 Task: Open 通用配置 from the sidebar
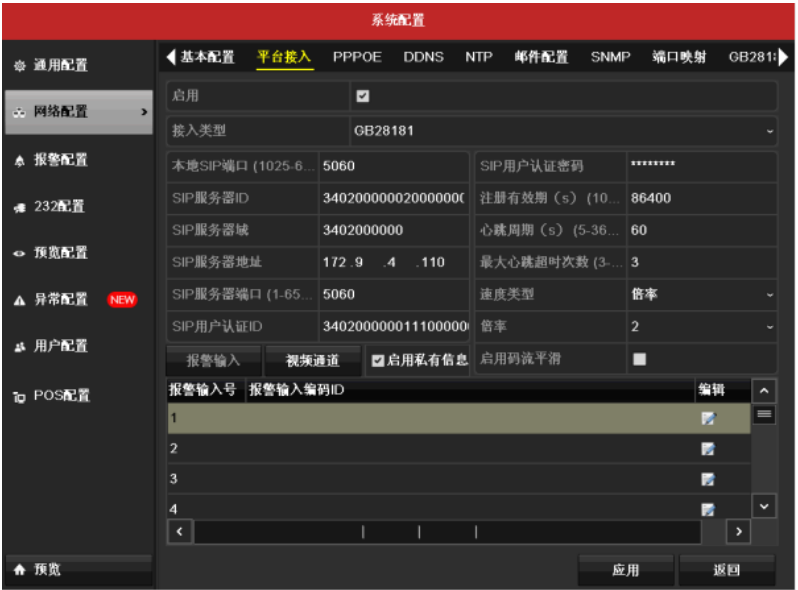click(x=61, y=65)
